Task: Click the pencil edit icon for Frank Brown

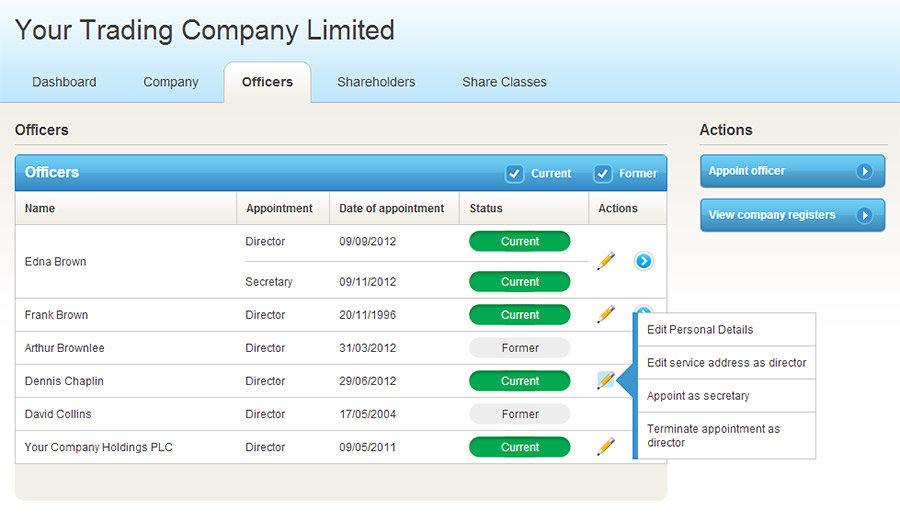Action: pyautogui.click(x=606, y=314)
